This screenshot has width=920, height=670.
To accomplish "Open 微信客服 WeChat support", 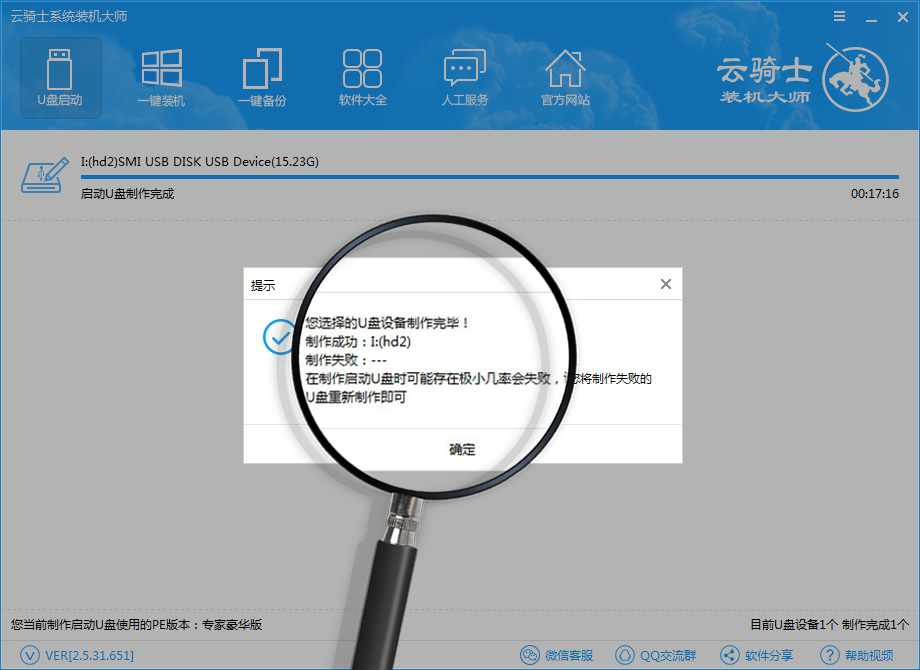I will click(569, 655).
